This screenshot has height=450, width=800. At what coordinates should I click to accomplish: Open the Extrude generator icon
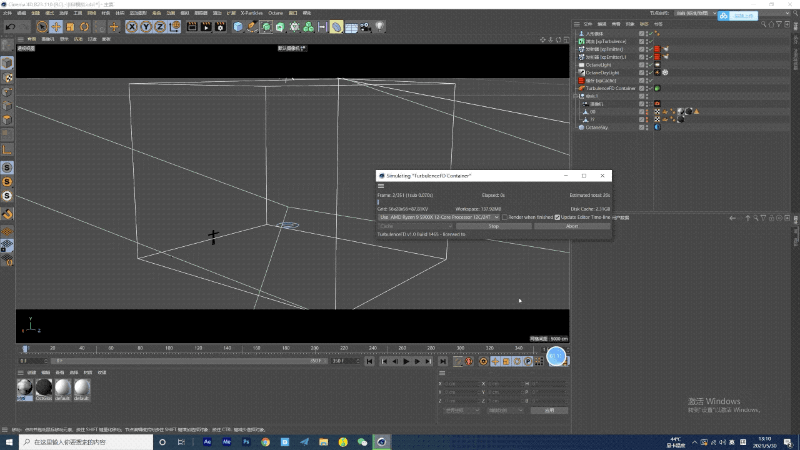(x=280, y=27)
